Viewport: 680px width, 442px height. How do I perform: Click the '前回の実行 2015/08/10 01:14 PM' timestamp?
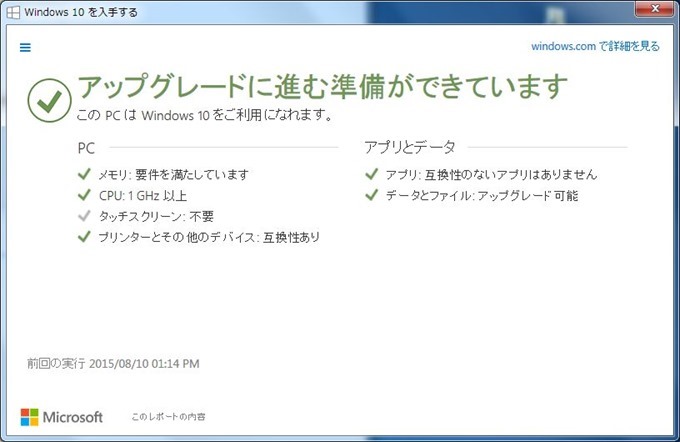point(113,363)
